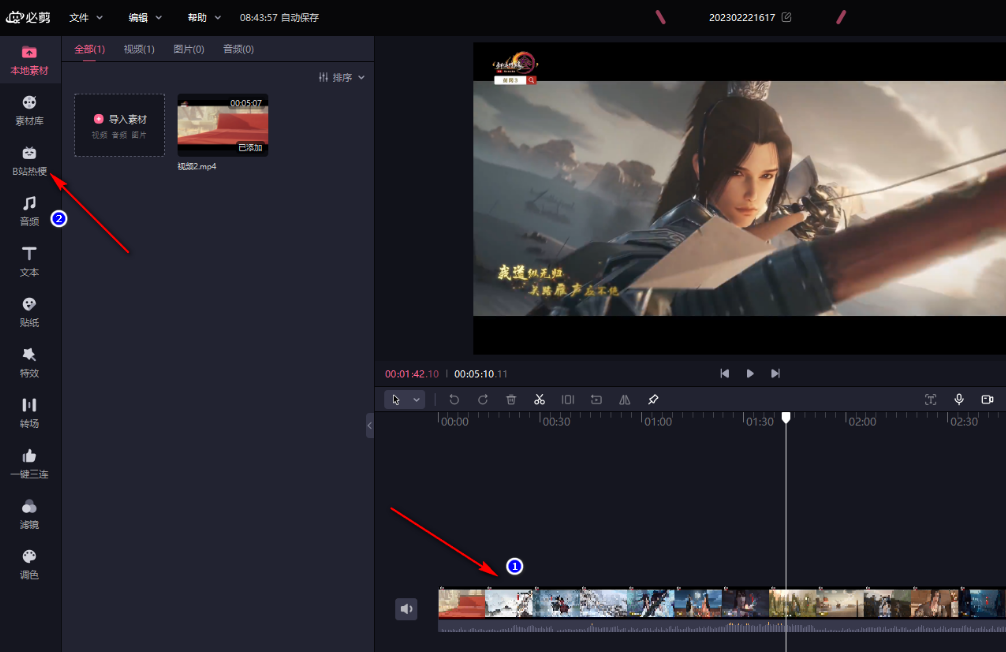Screen dimensions: 1006x652
Task: Expand the 排序 sort dropdown
Action: pyautogui.click(x=342, y=78)
